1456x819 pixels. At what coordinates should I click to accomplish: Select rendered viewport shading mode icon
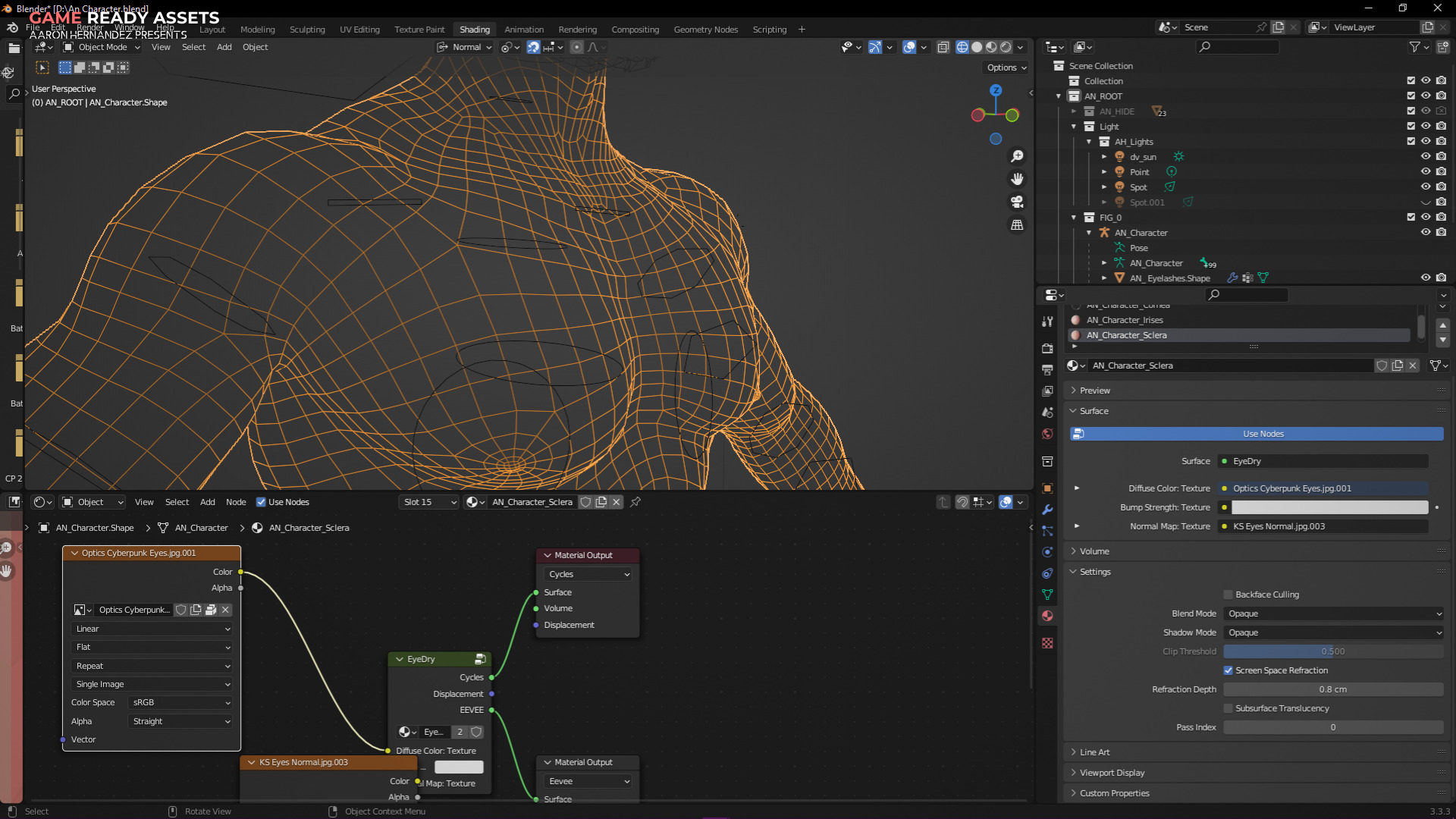(1006, 47)
